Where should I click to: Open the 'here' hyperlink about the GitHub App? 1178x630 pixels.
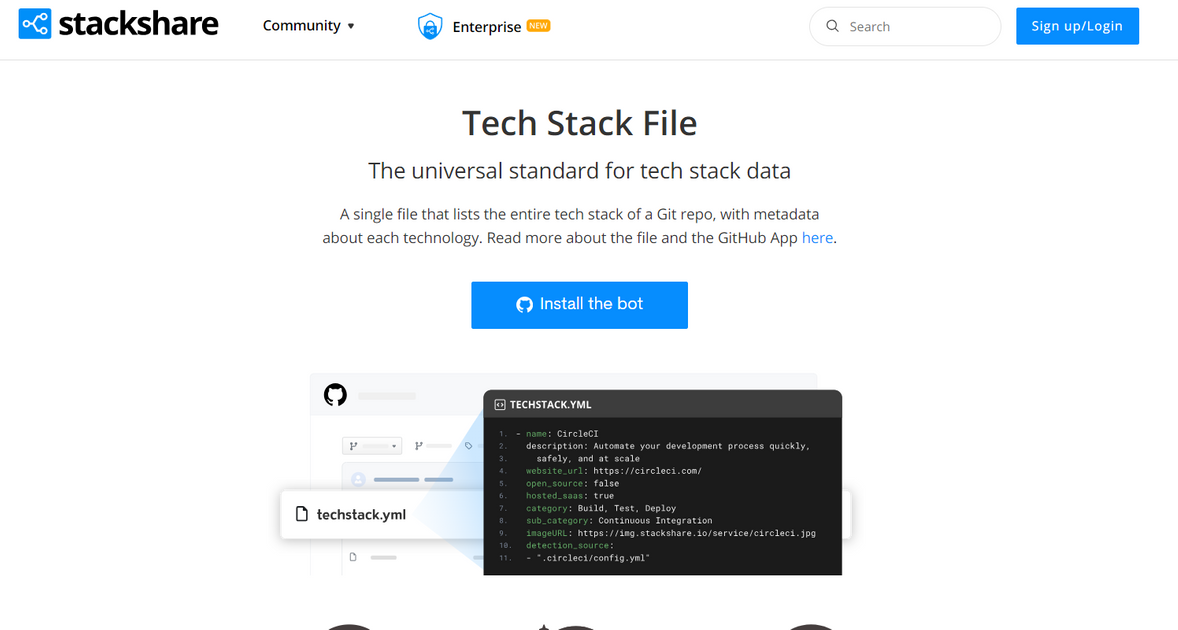point(817,237)
